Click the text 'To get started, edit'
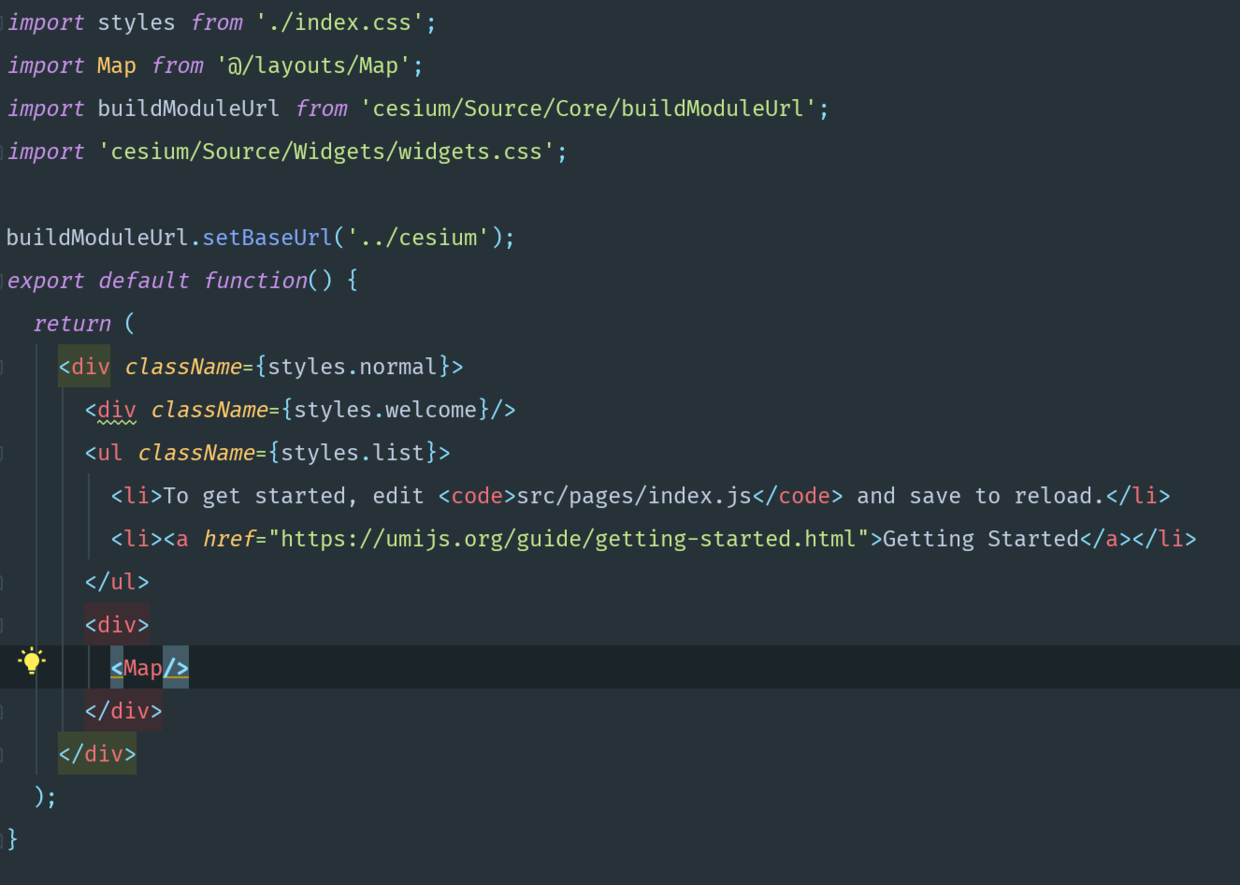Viewport: 1240px width, 885px height. (294, 496)
